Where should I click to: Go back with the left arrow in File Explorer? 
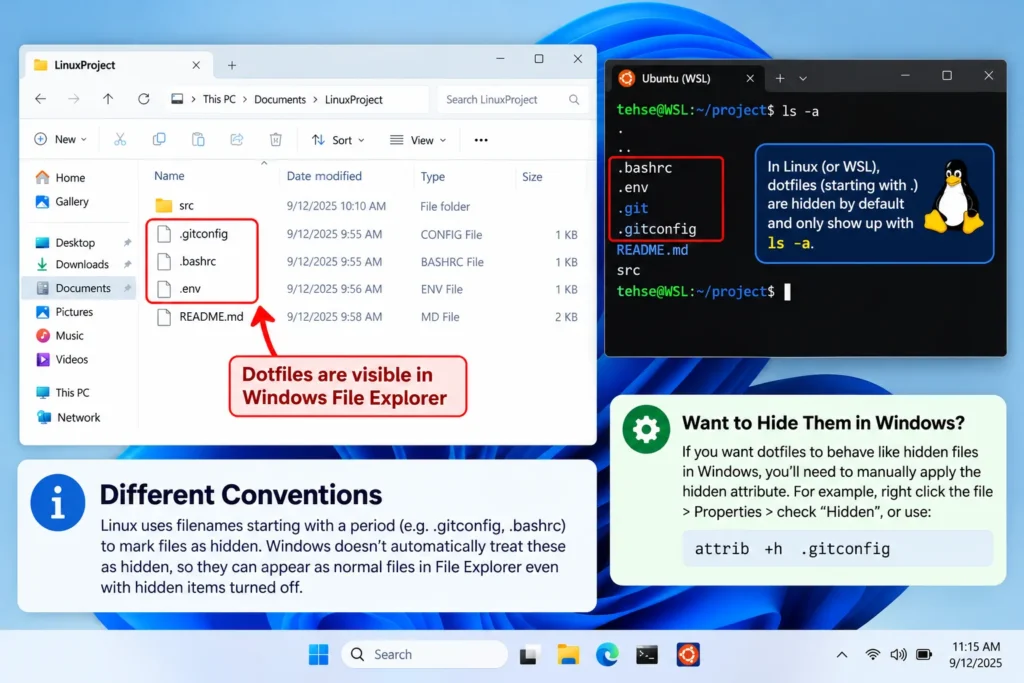click(x=40, y=99)
